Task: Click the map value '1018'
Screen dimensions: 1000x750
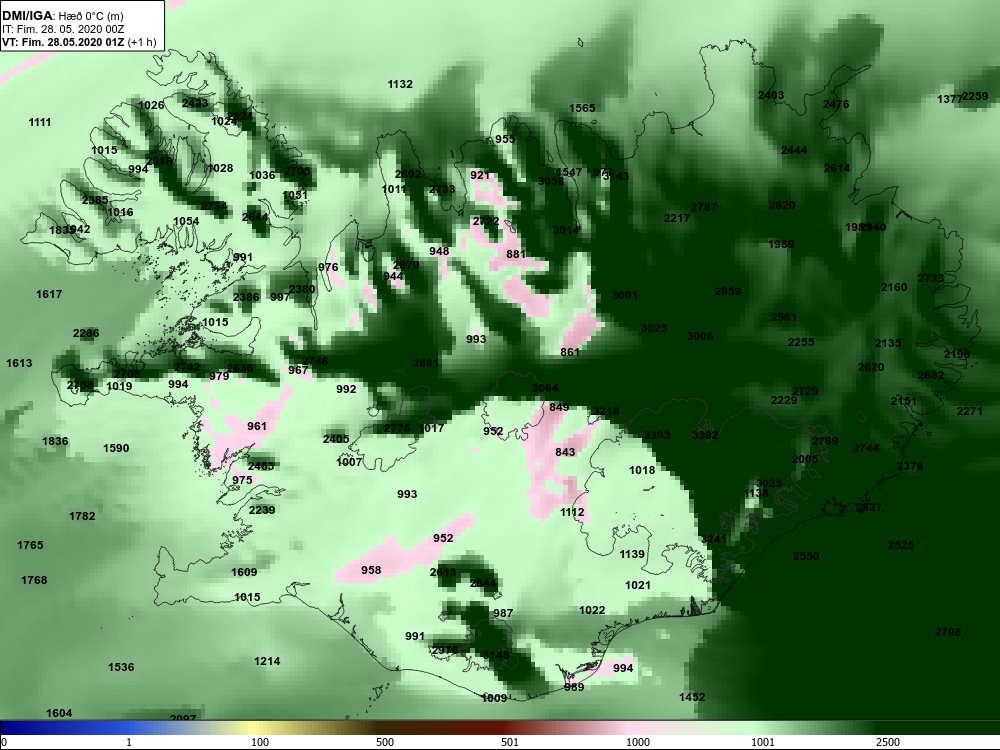Action: (x=642, y=471)
